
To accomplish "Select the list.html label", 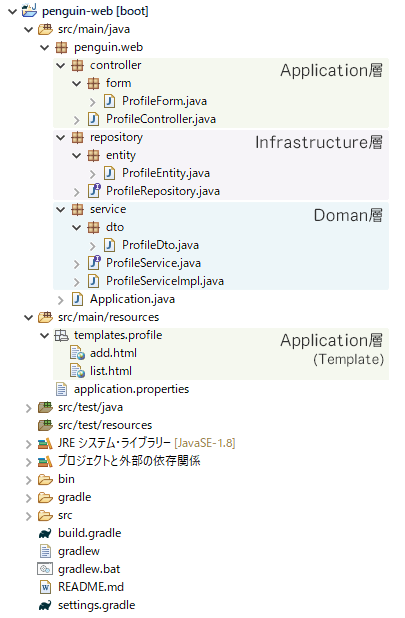I will click(x=111, y=371).
